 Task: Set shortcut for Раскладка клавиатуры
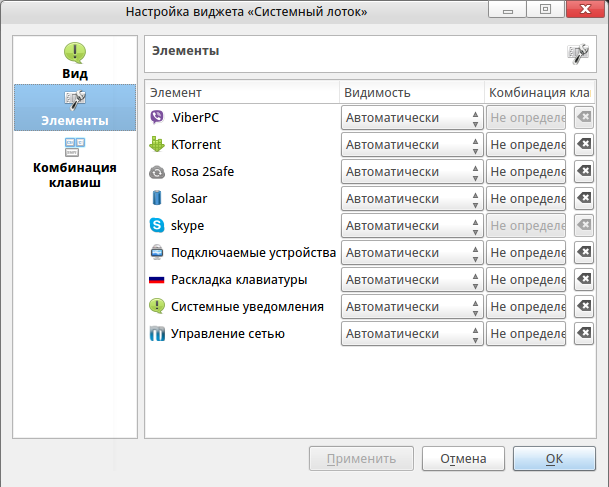pos(527,280)
